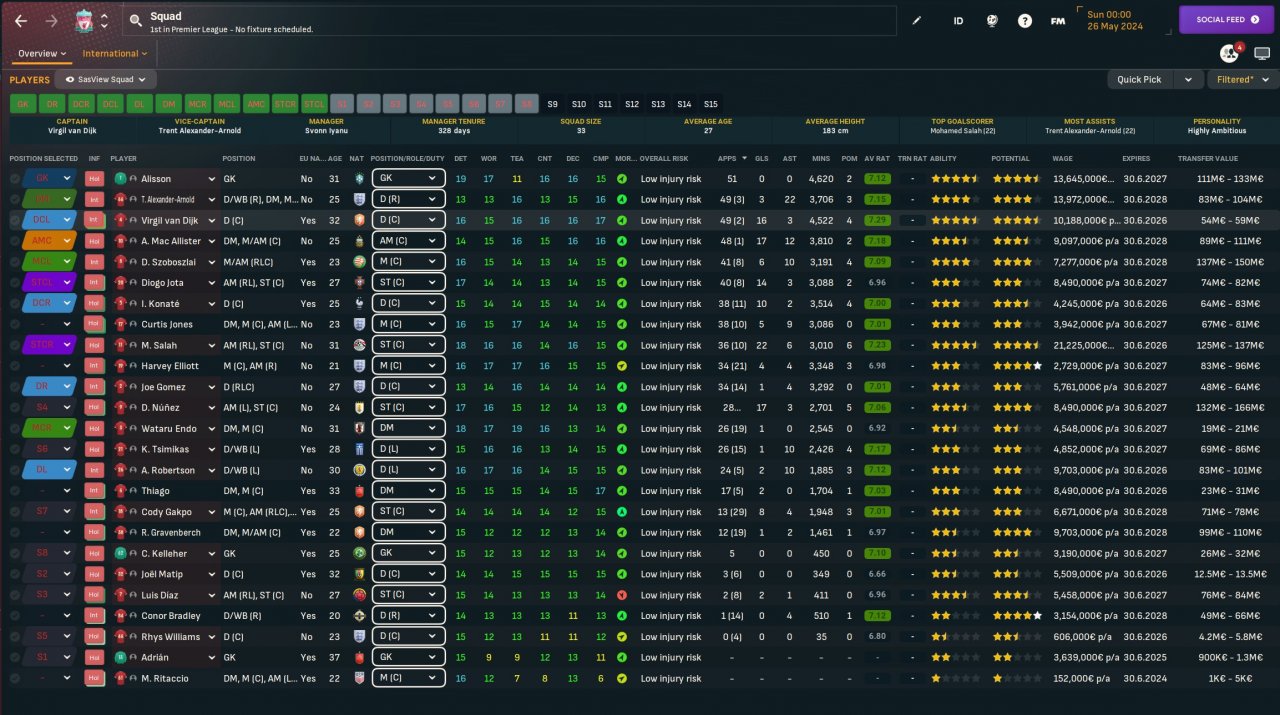Open Curtis Jones's empty position selected dropdown

[51, 324]
